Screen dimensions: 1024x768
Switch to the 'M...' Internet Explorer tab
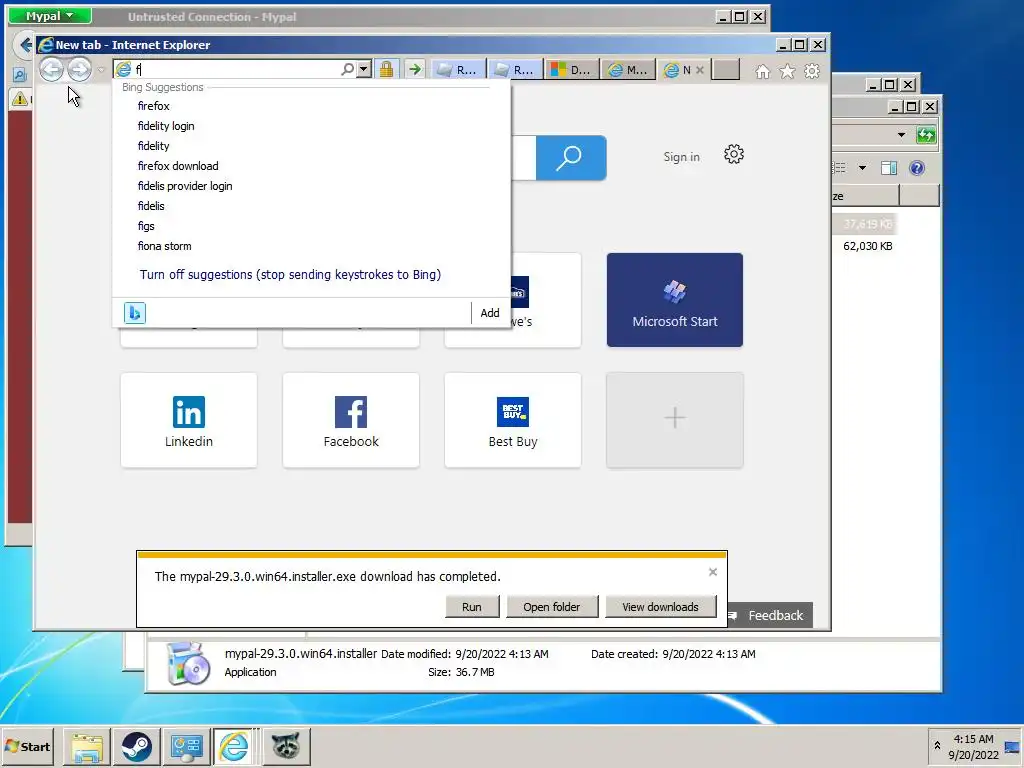[628, 69]
